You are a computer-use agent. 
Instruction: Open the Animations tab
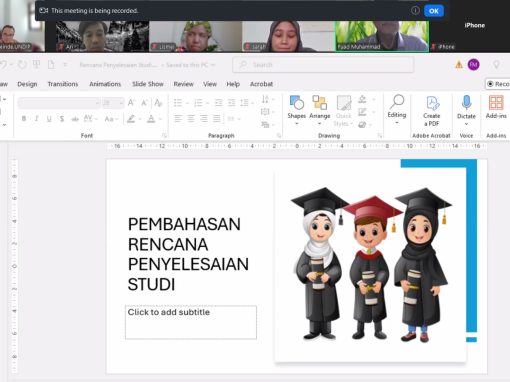pos(105,84)
